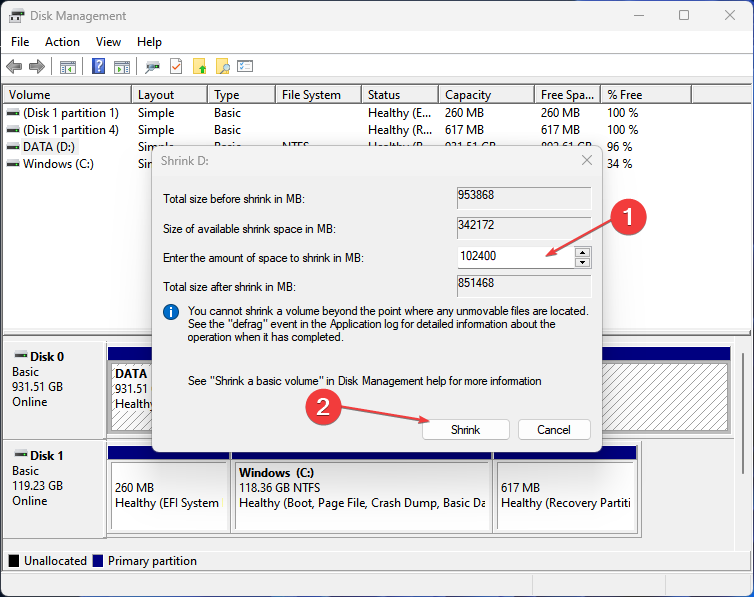Open the Help menu
The height and width of the screenshot is (597, 754).
pos(149,42)
